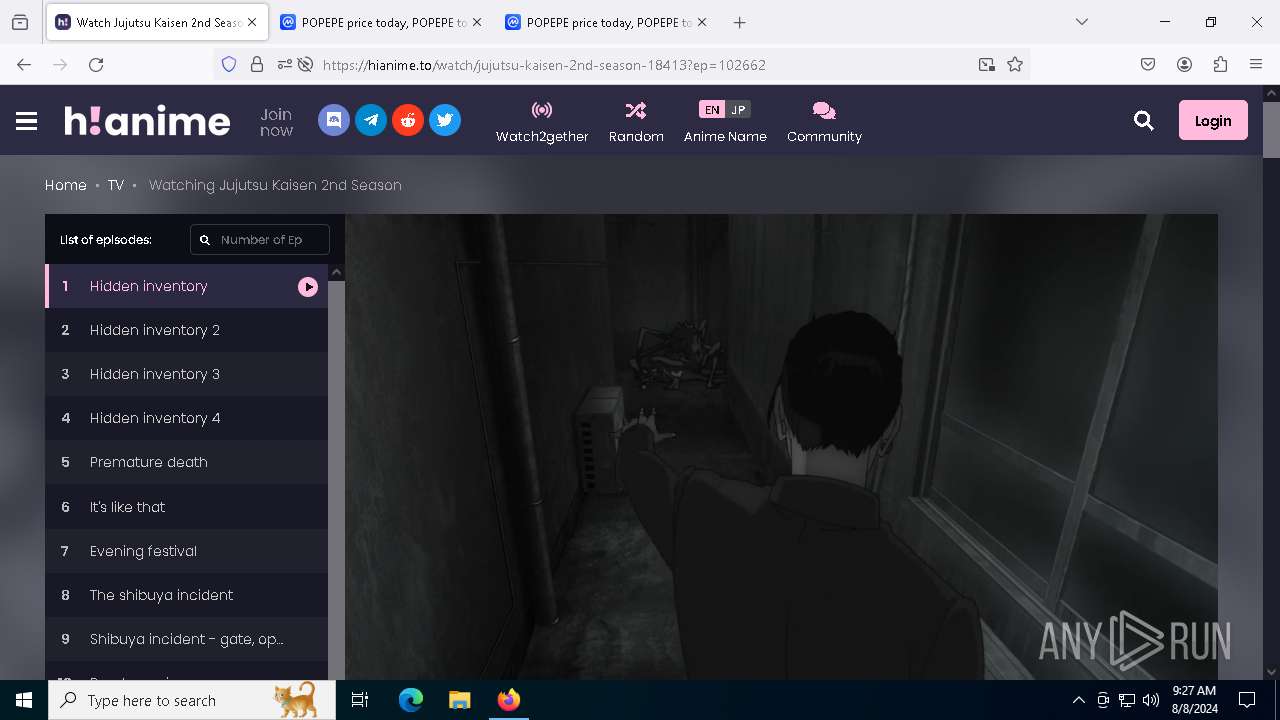Select episode 9 Shibuya incident - gate
Viewport: 1280px width, 720px height.
tap(186, 639)
